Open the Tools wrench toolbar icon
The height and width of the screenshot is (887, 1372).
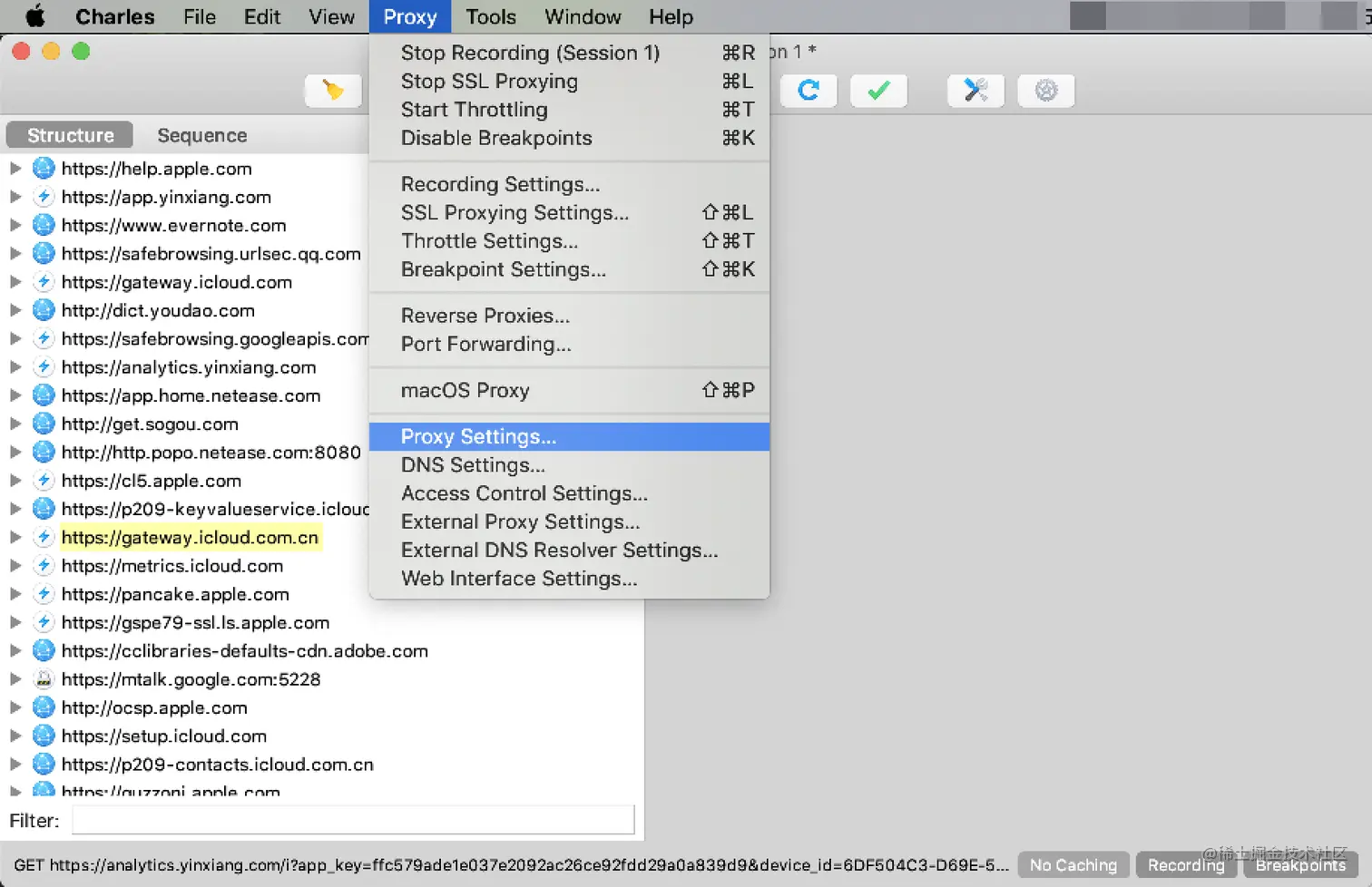click(x=975, y=91)
